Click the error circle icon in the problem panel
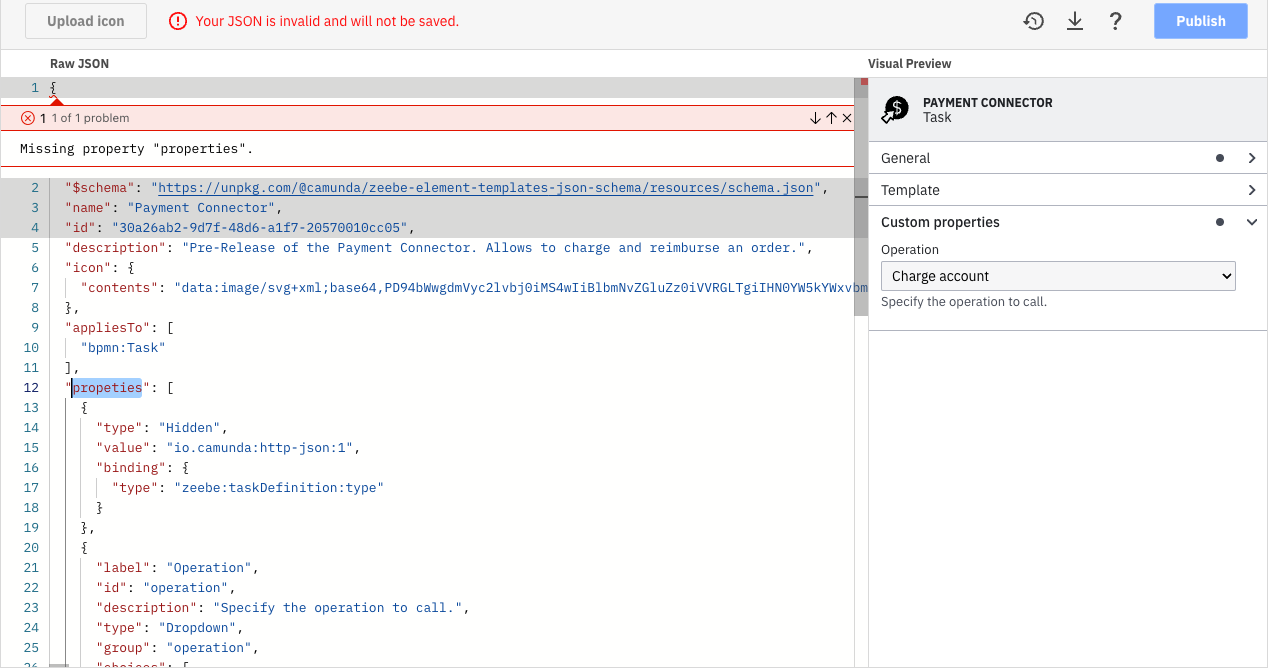The height and width of the screenshot is (668, 1268). pyautogui.click(x=28, y=117)
